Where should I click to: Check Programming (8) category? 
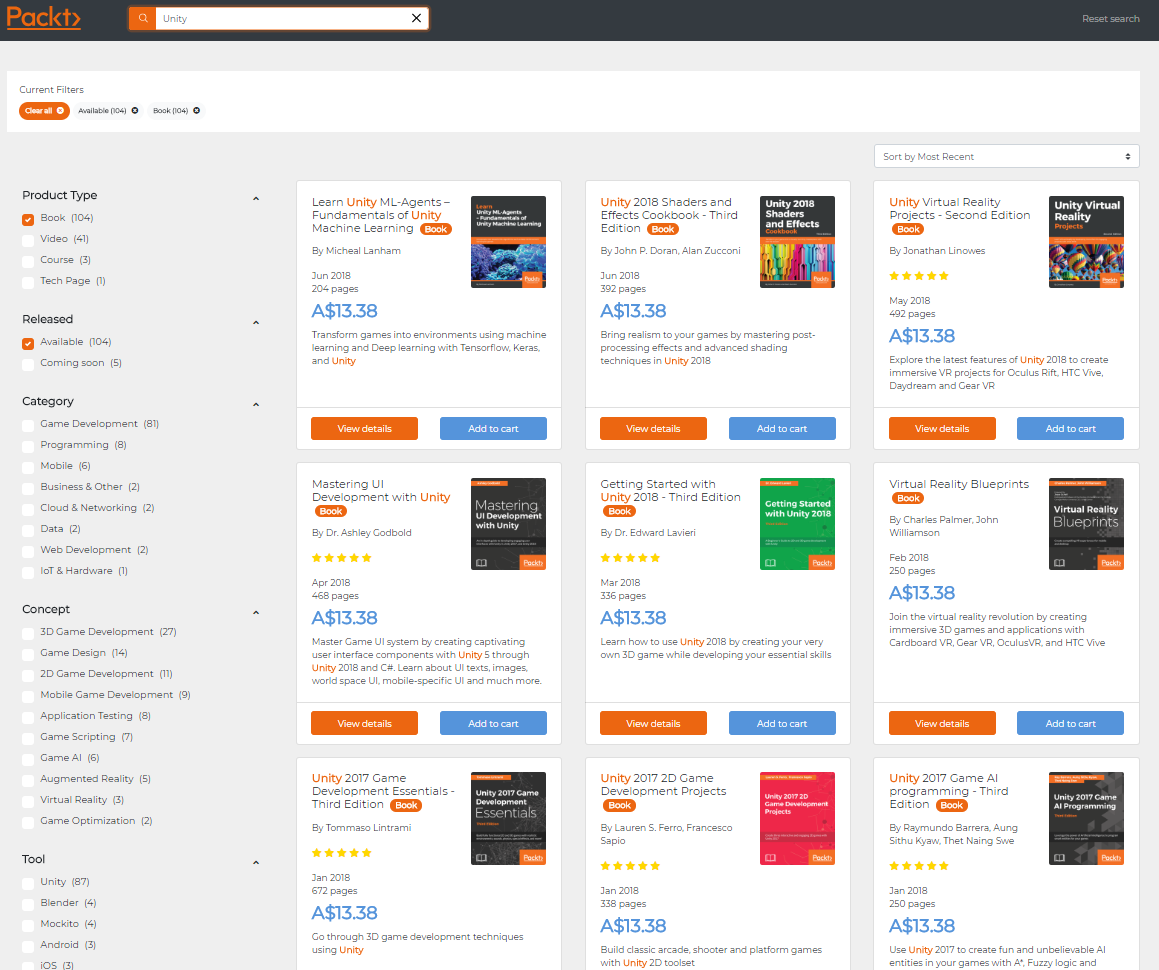(x=28, y=447)
